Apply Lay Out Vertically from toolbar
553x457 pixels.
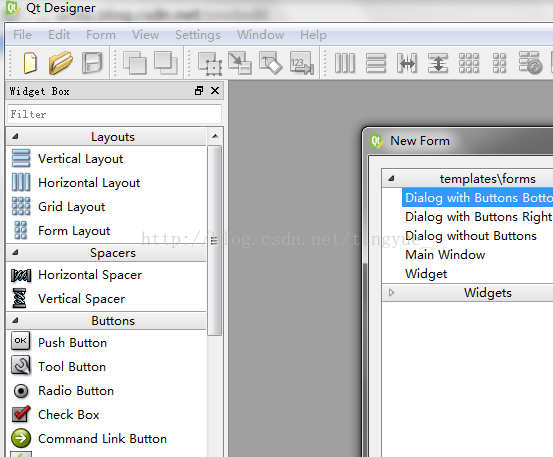pos(376,63)
